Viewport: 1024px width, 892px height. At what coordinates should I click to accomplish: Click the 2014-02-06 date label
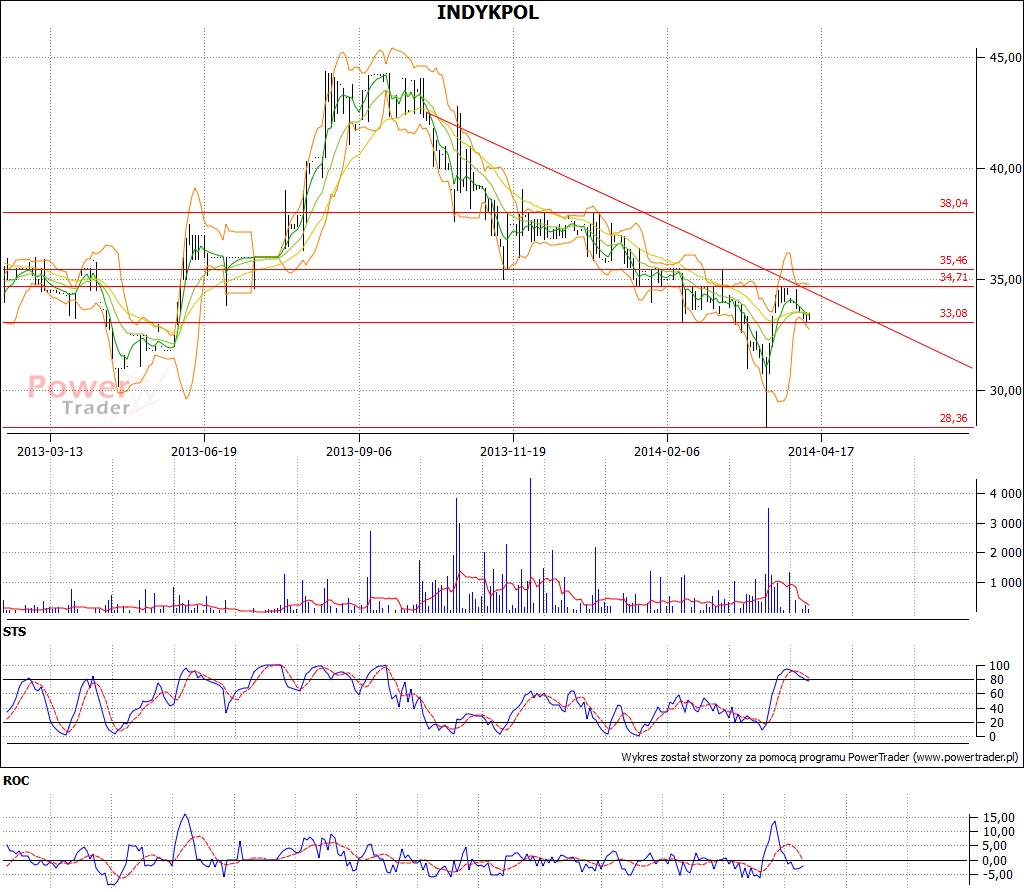click(x=667, y=451)
